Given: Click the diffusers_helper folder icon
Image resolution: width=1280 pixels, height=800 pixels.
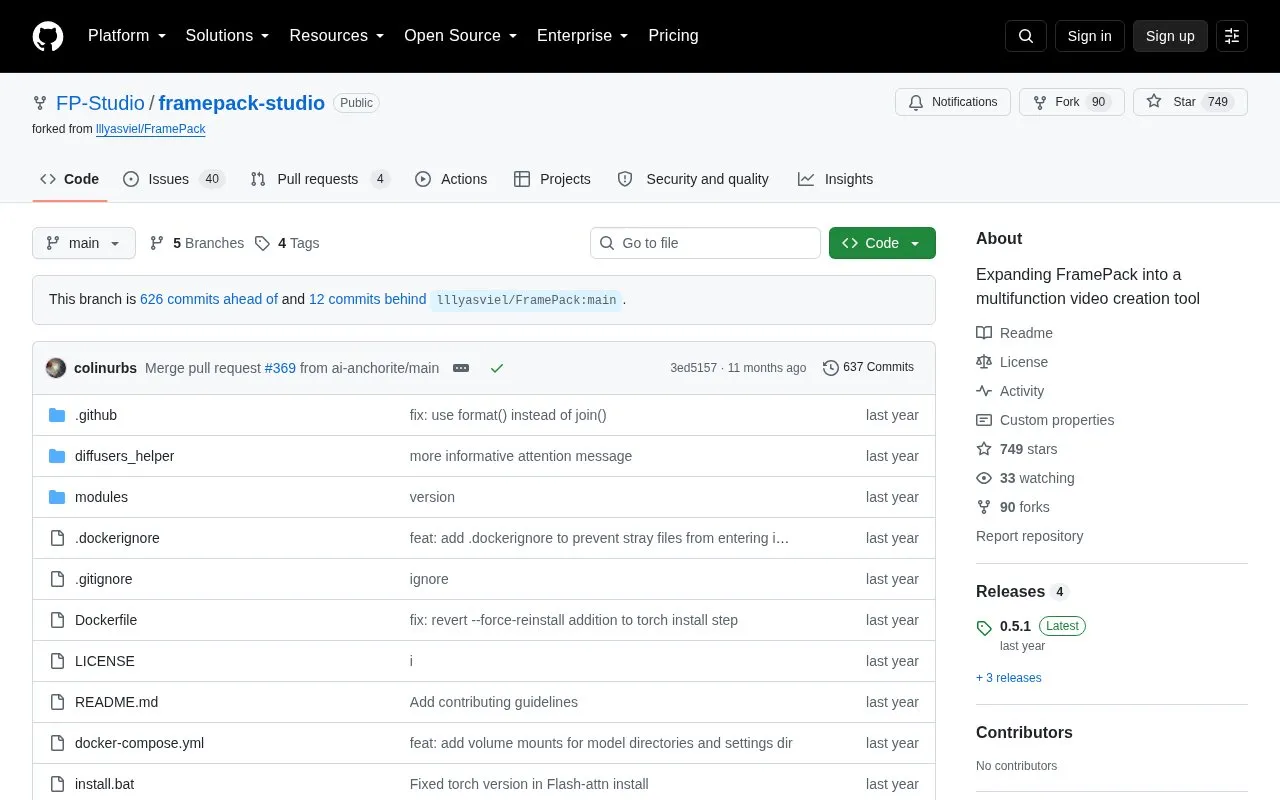Looking at the screenshot, I should click(x=57, y=456).
